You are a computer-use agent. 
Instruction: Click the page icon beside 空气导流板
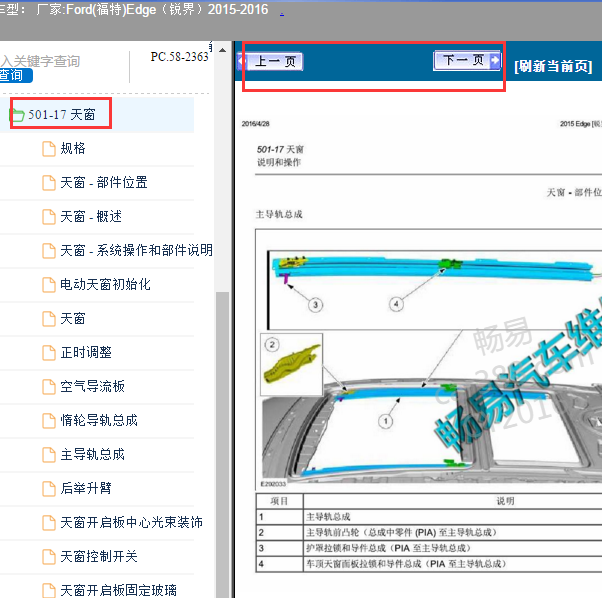click(x=49, y=387)
